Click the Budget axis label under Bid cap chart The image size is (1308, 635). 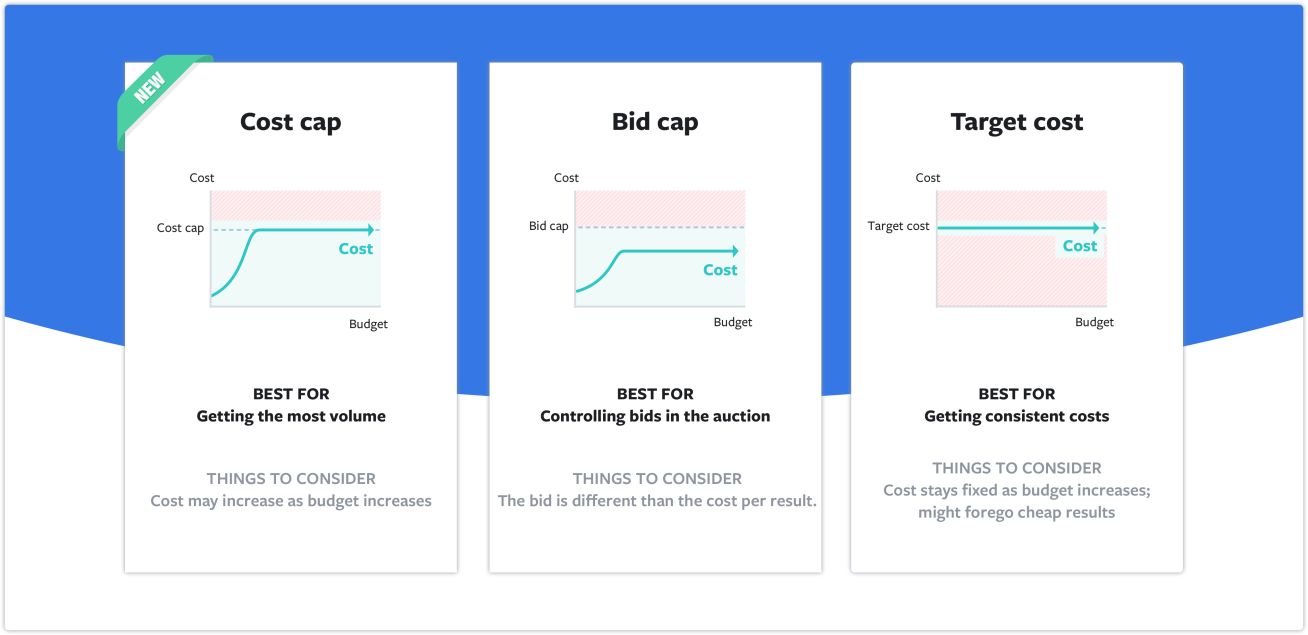(x=733, y=322)
